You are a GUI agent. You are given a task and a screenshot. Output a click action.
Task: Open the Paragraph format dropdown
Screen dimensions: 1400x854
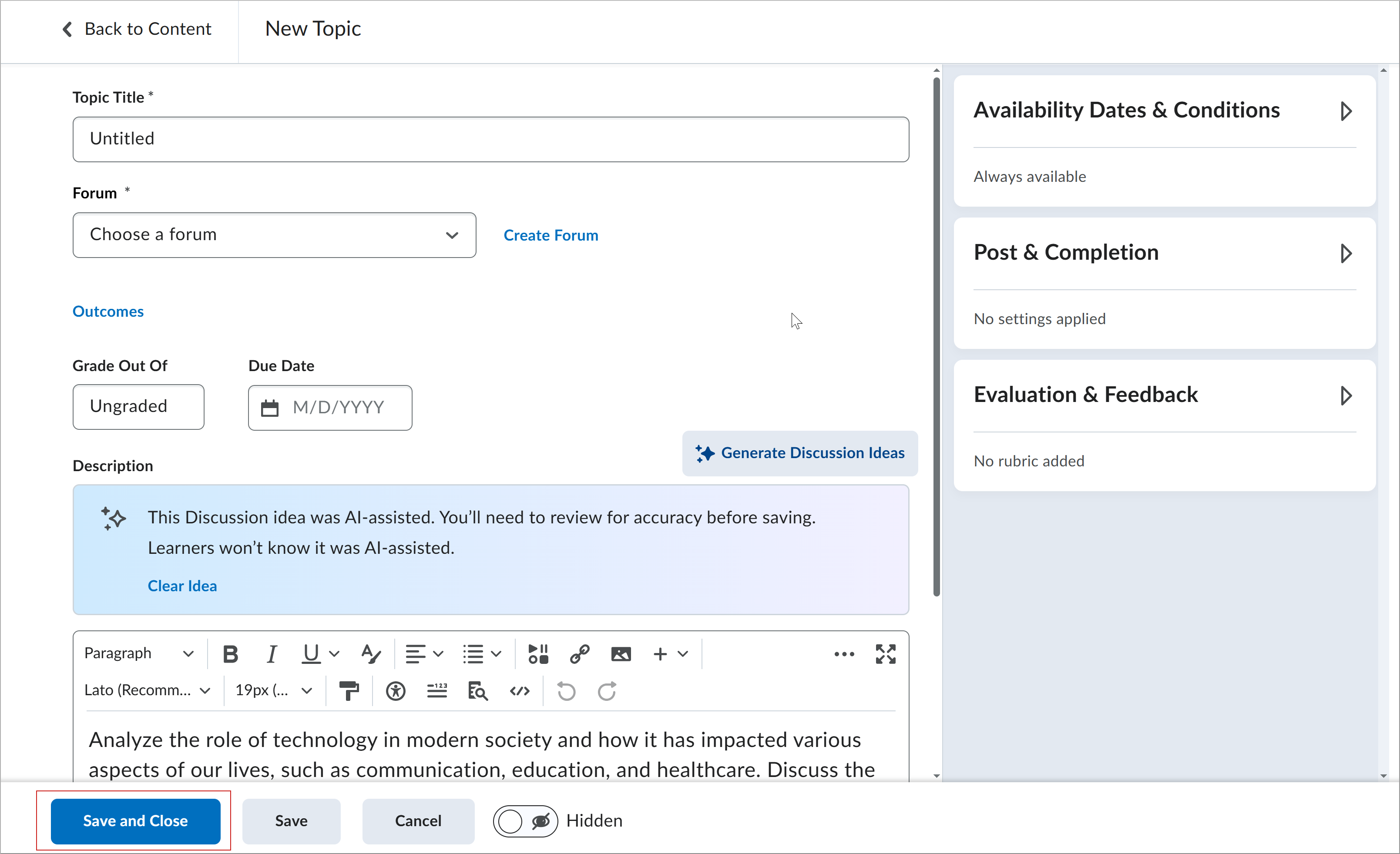pos(139,654)
